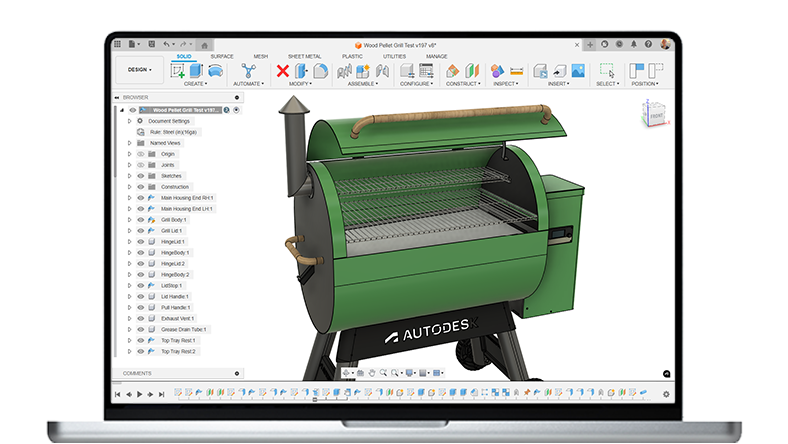Select the Fillet tool
The height and width of the screenshot is (444, 788).
coord(320,71)
